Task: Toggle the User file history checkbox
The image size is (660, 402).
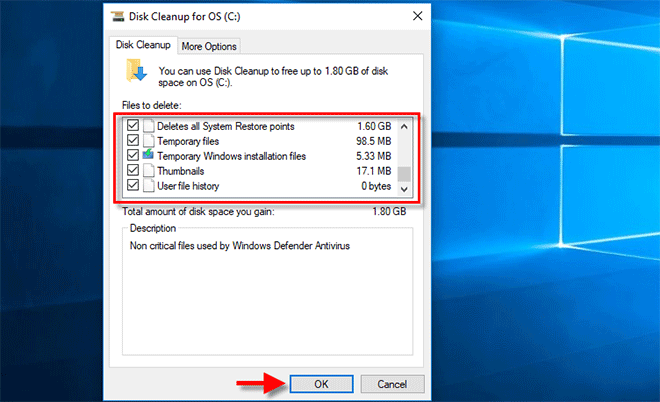Action: (x=133, y=185)
